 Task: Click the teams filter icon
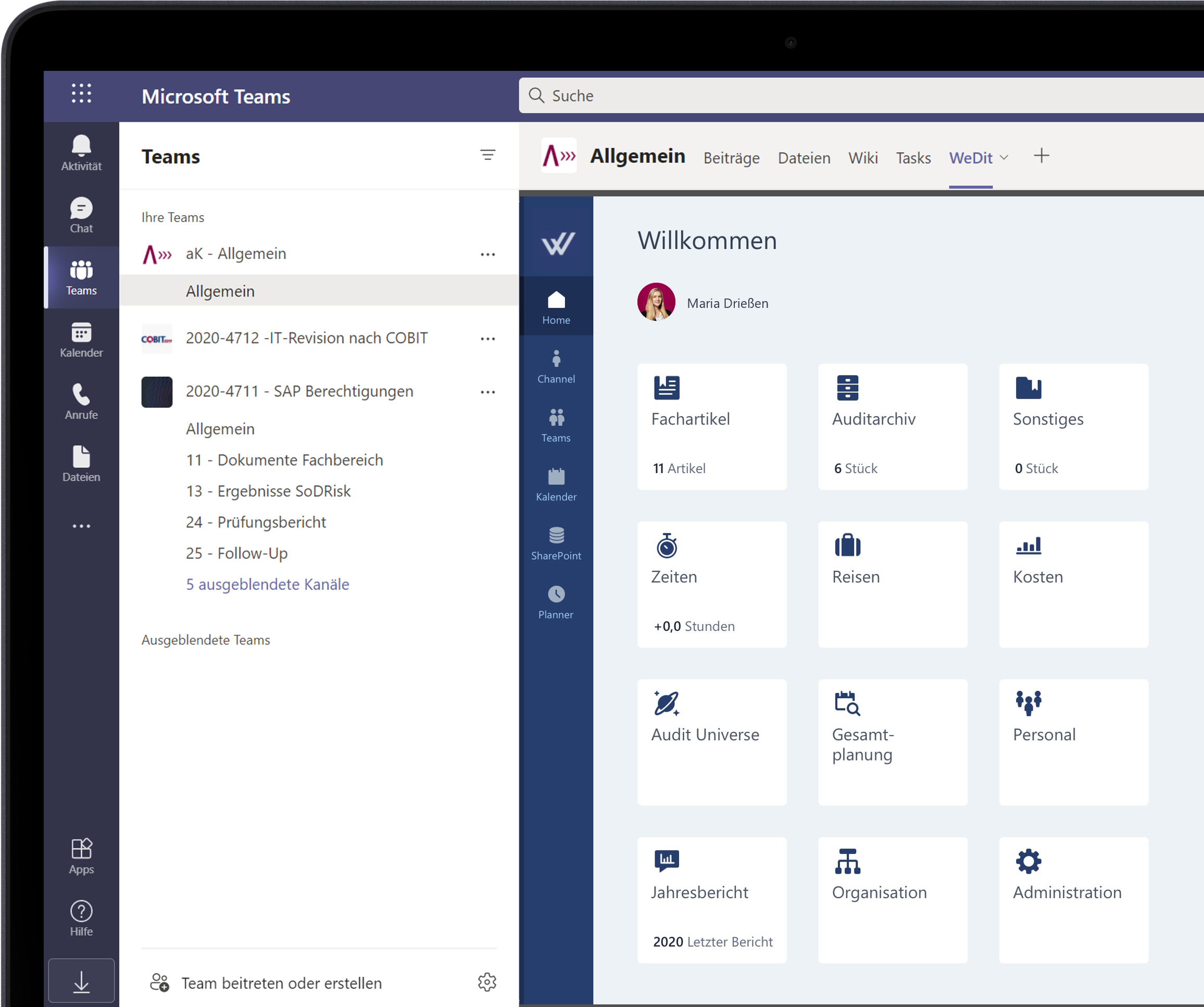click(x=487, y=155)
